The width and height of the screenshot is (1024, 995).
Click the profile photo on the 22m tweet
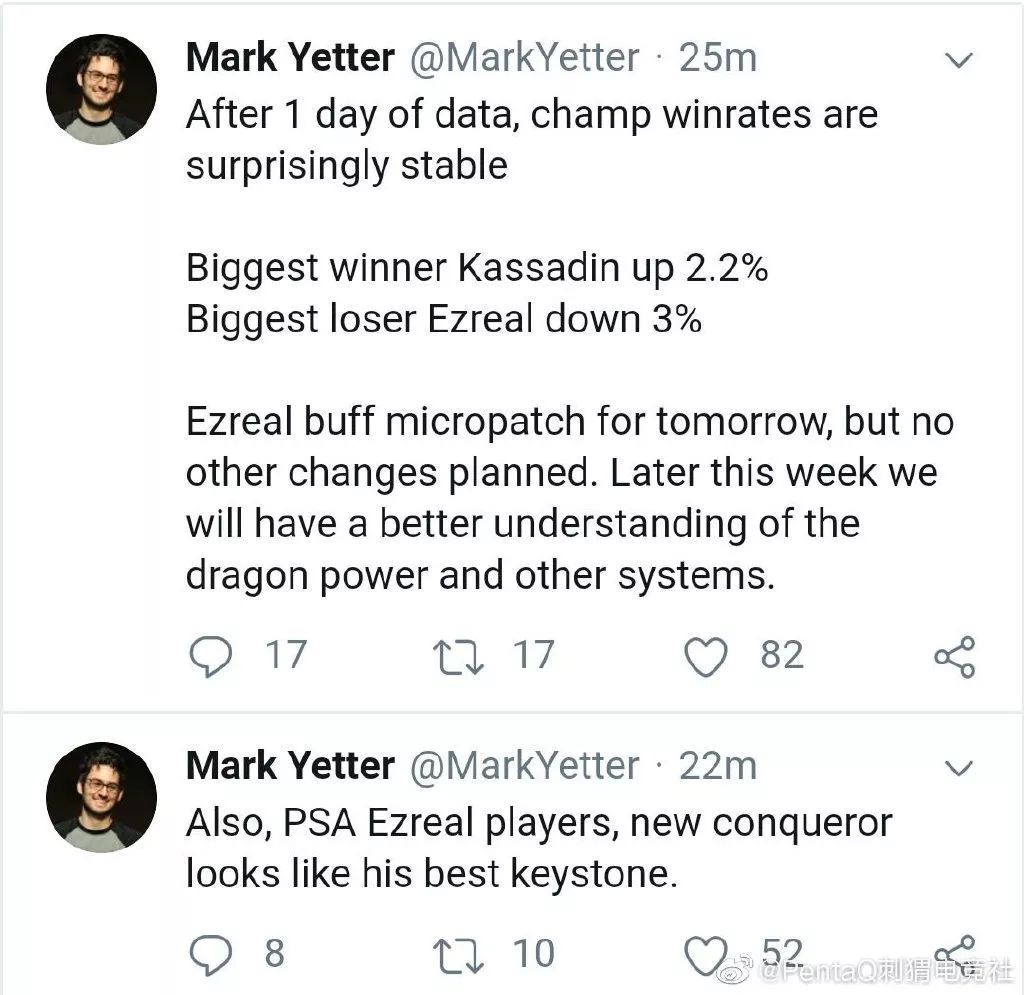pos(102,797)
